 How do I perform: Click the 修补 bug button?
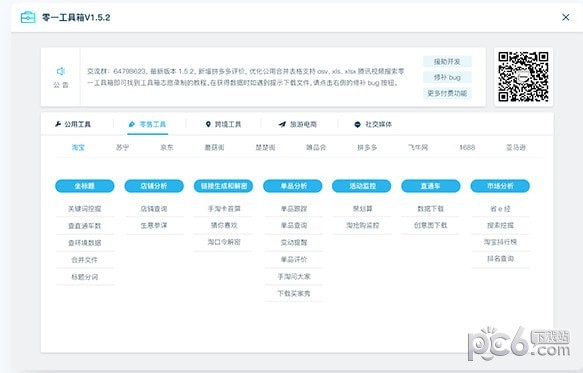[447, 77]
